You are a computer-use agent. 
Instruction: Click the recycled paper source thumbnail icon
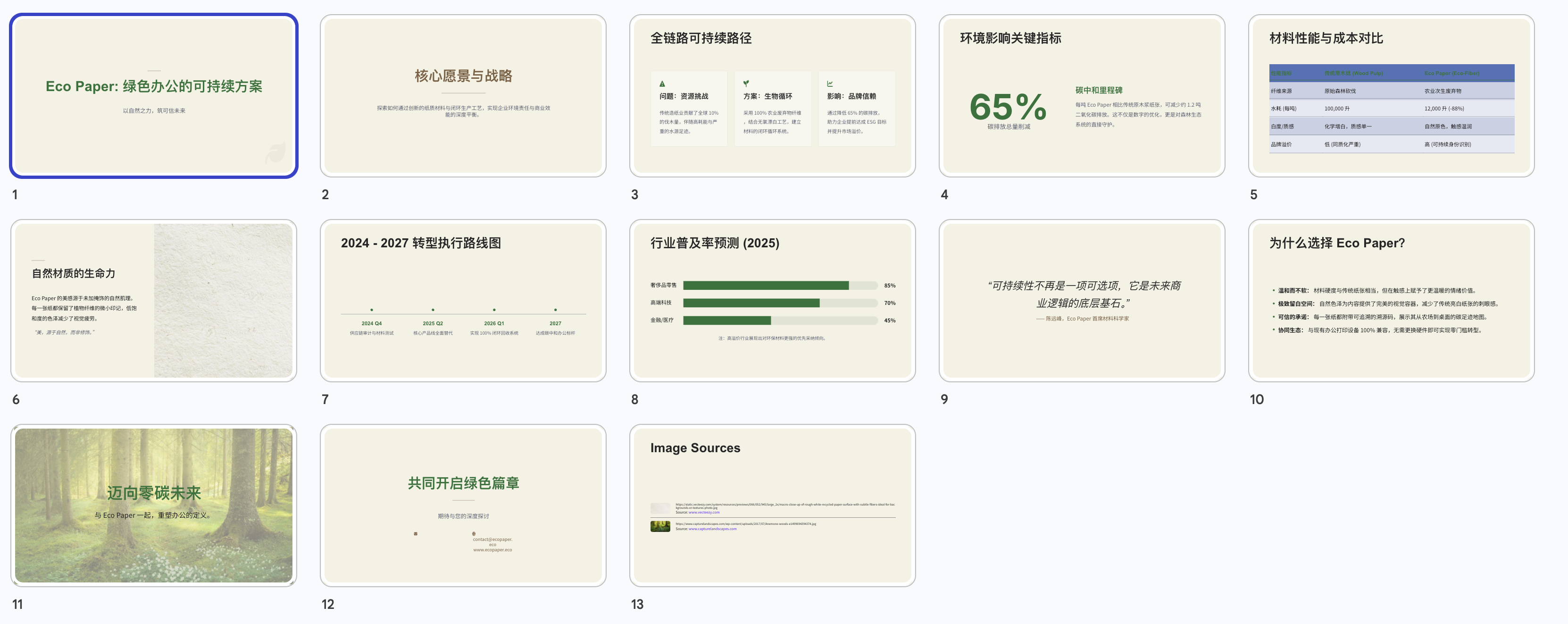tap(660, 508)
